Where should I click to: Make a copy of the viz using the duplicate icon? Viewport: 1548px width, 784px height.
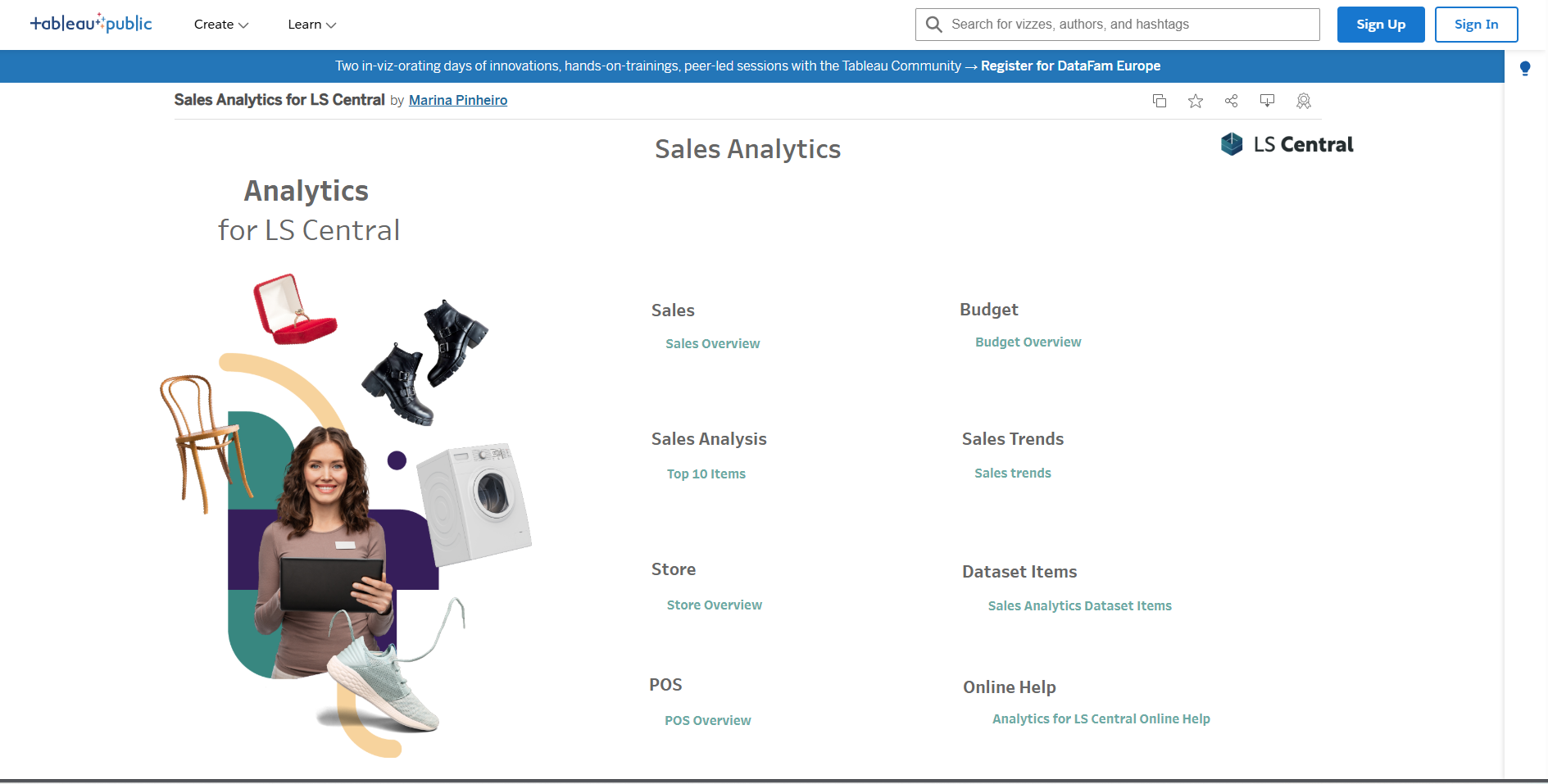tap(1160, 101)
